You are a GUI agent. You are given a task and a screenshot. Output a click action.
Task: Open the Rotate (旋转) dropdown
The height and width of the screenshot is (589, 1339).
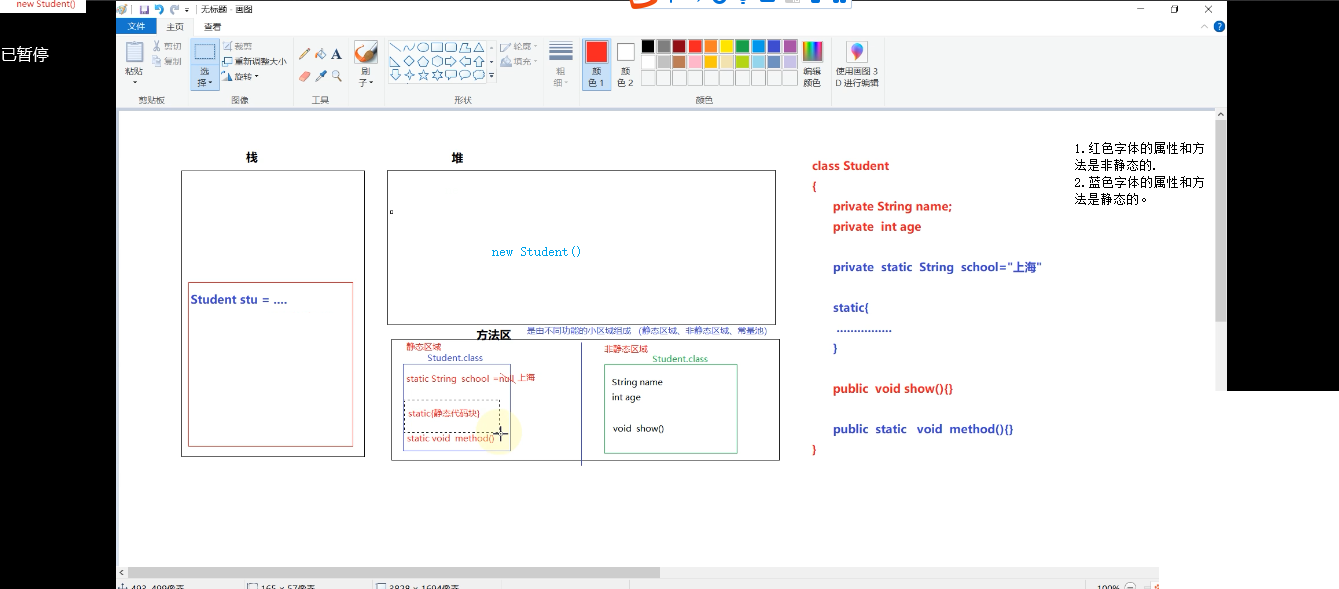coord(240,76)
